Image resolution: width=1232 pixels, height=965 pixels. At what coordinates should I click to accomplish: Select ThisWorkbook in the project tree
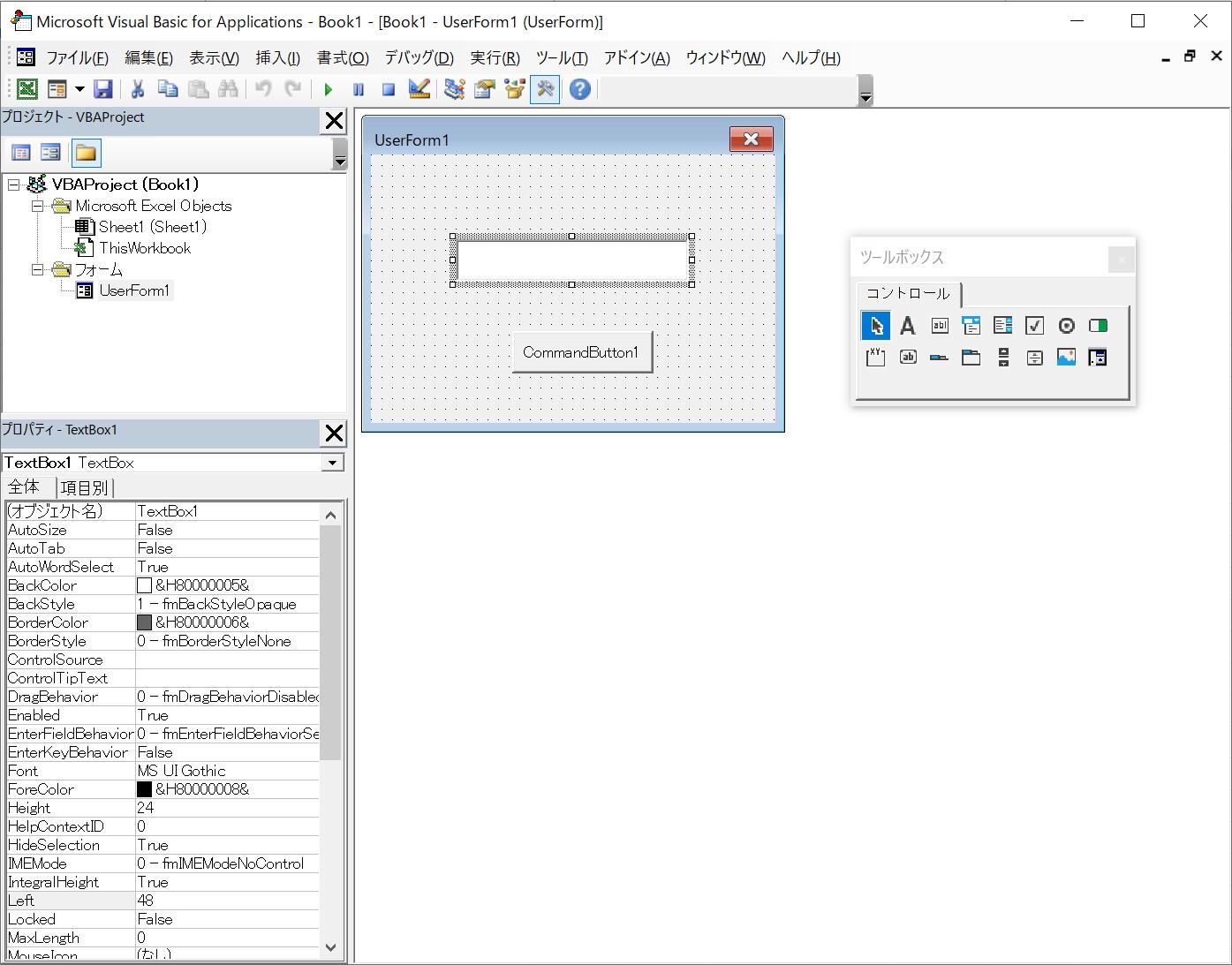[x=144, y=248]
